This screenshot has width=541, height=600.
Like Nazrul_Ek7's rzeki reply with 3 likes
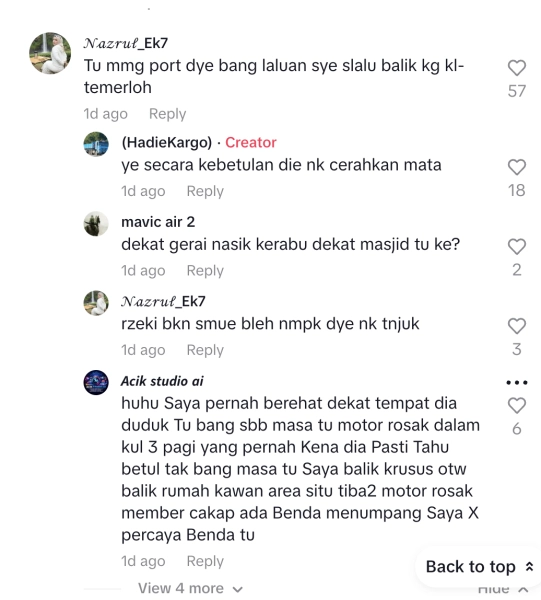517,326
